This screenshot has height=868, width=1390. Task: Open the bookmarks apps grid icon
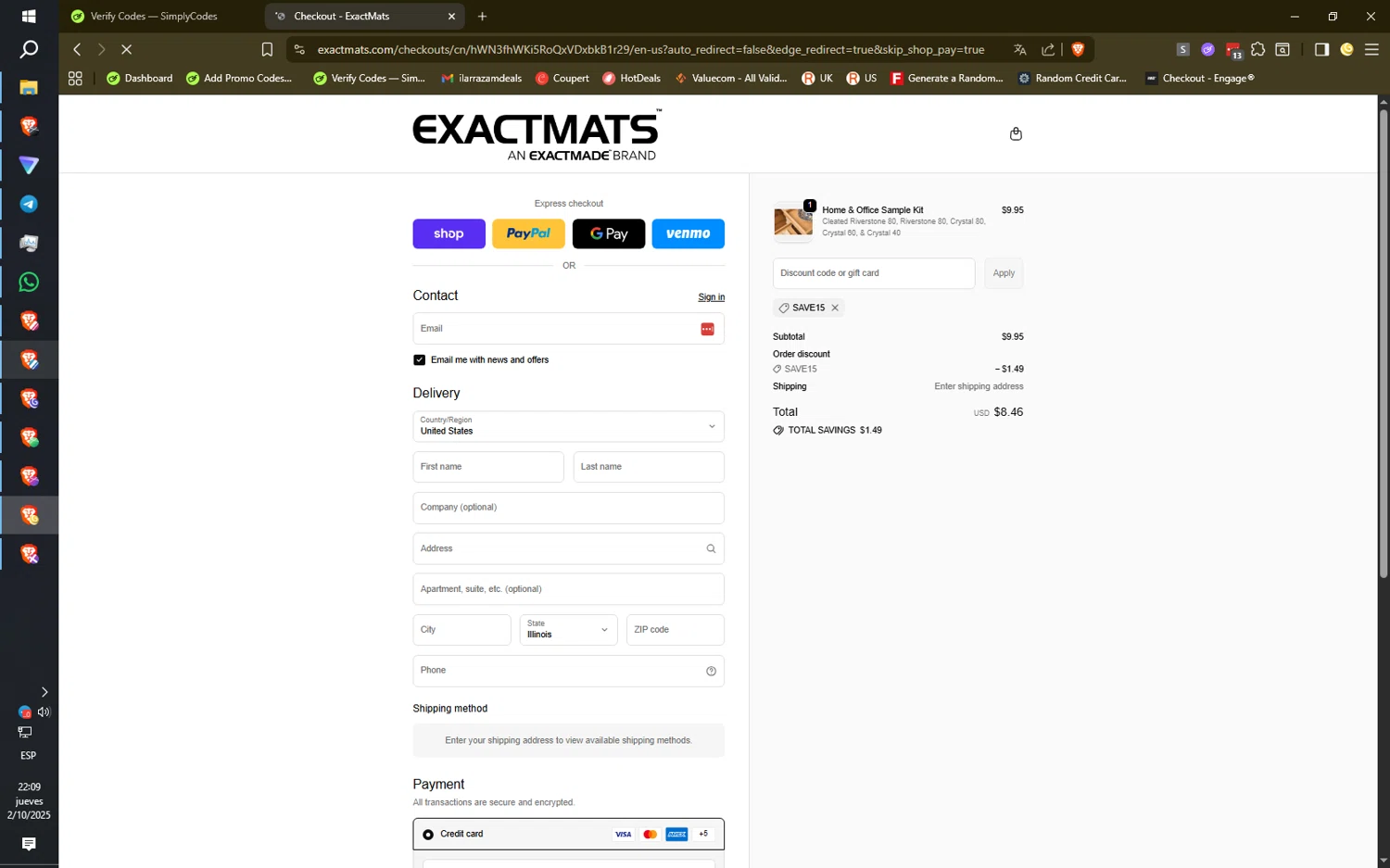[x=75, y=79]
